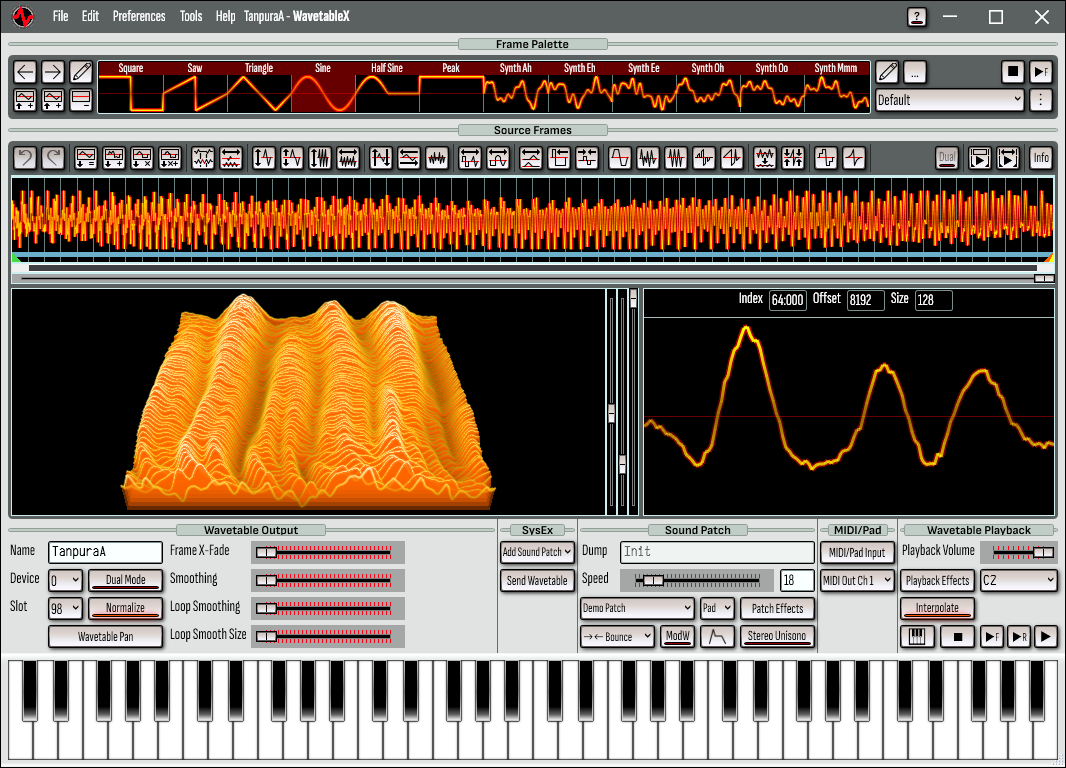Select the pencil tool beside the palette navigation arrows
Viewport: 1066px width, 768px height.
point(81,72)
